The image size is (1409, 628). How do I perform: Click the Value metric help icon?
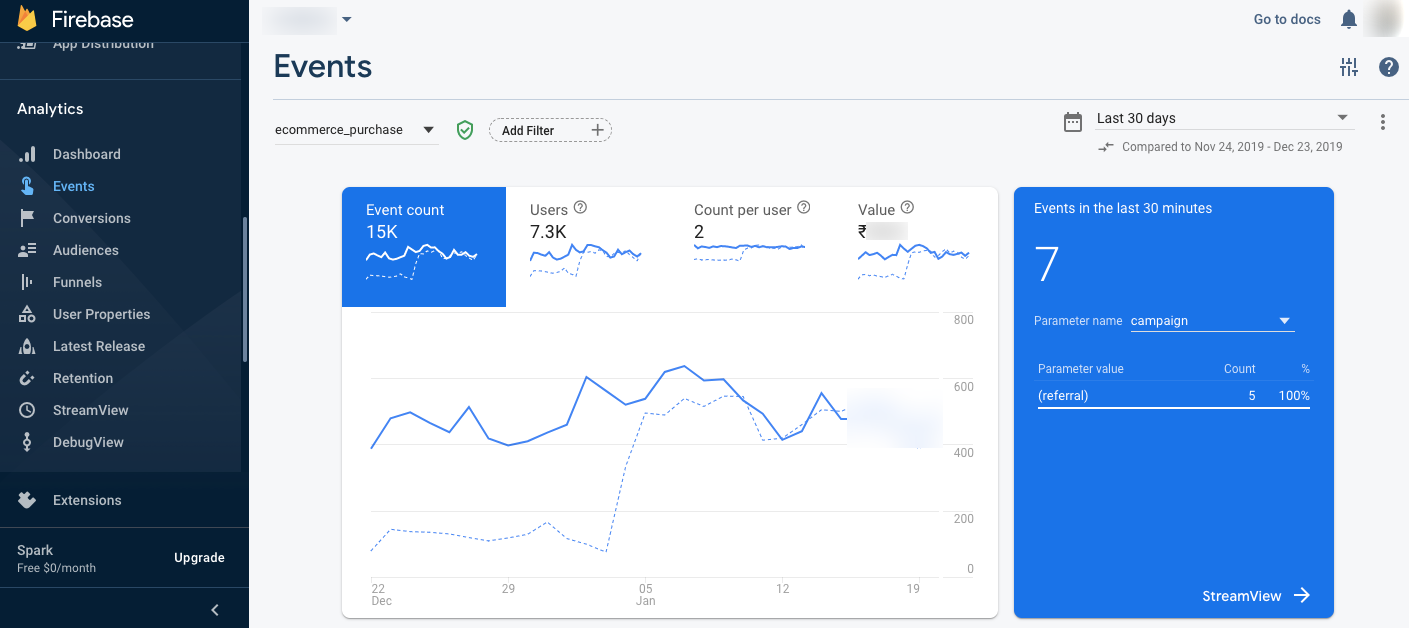[x=907, y=208]
